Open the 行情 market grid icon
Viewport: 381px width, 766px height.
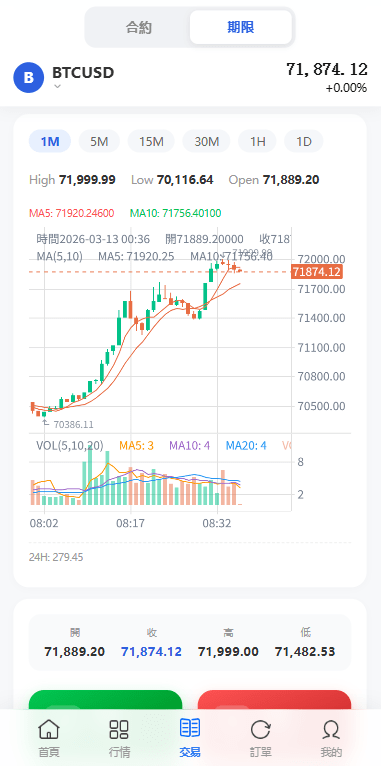tap(119, 730)
